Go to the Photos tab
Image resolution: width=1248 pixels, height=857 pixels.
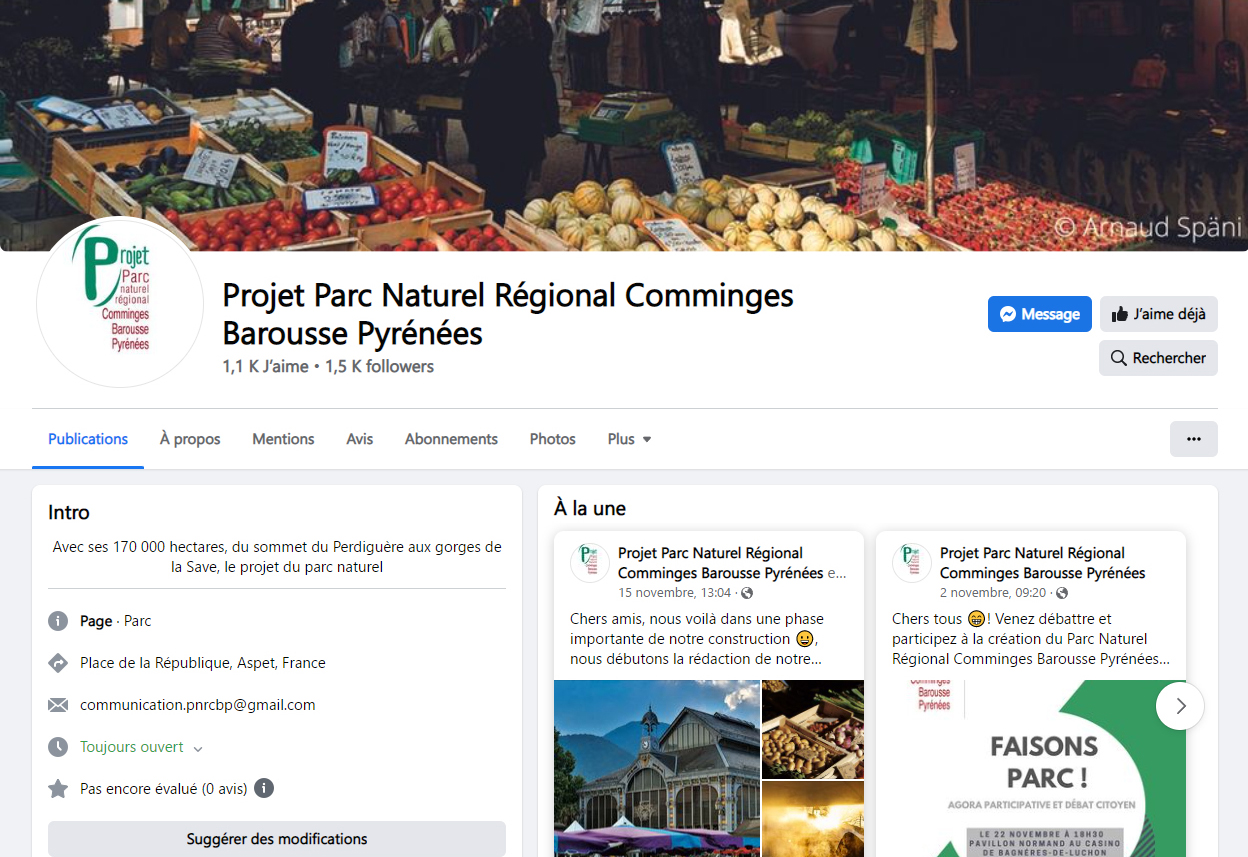(553, 439)
